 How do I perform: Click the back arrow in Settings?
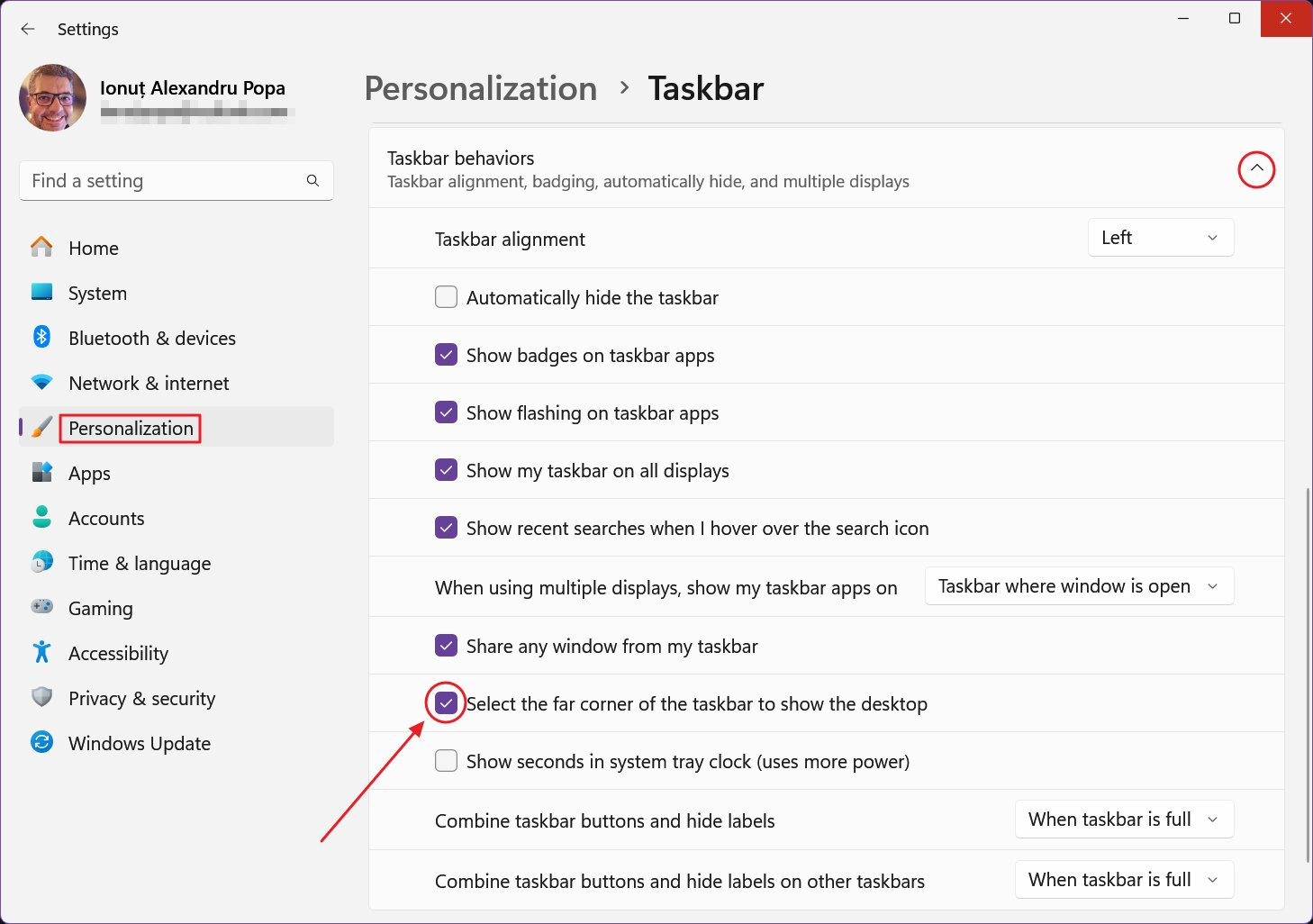27,29
